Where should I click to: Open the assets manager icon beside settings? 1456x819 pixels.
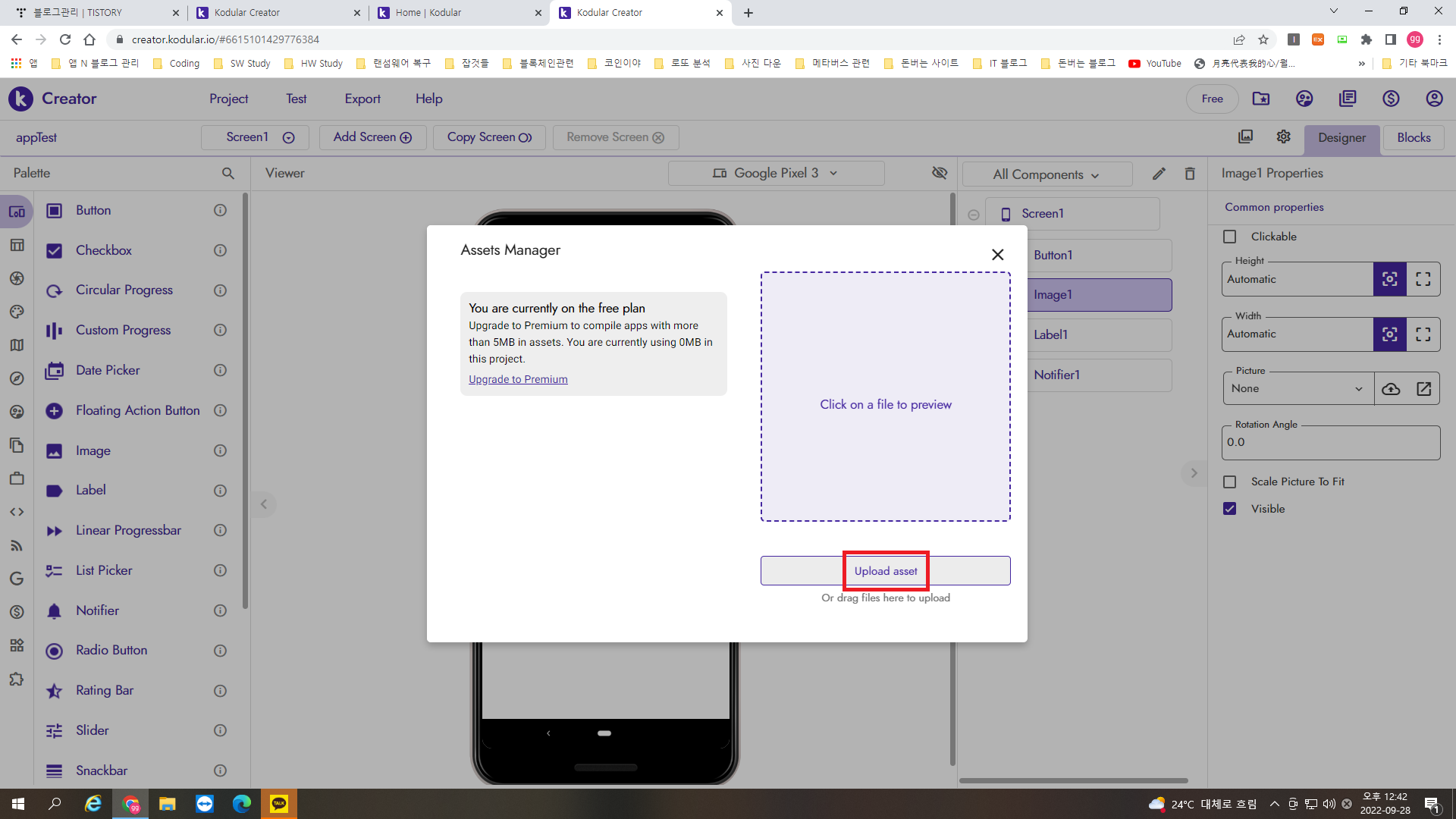[x=1245, y=136]
